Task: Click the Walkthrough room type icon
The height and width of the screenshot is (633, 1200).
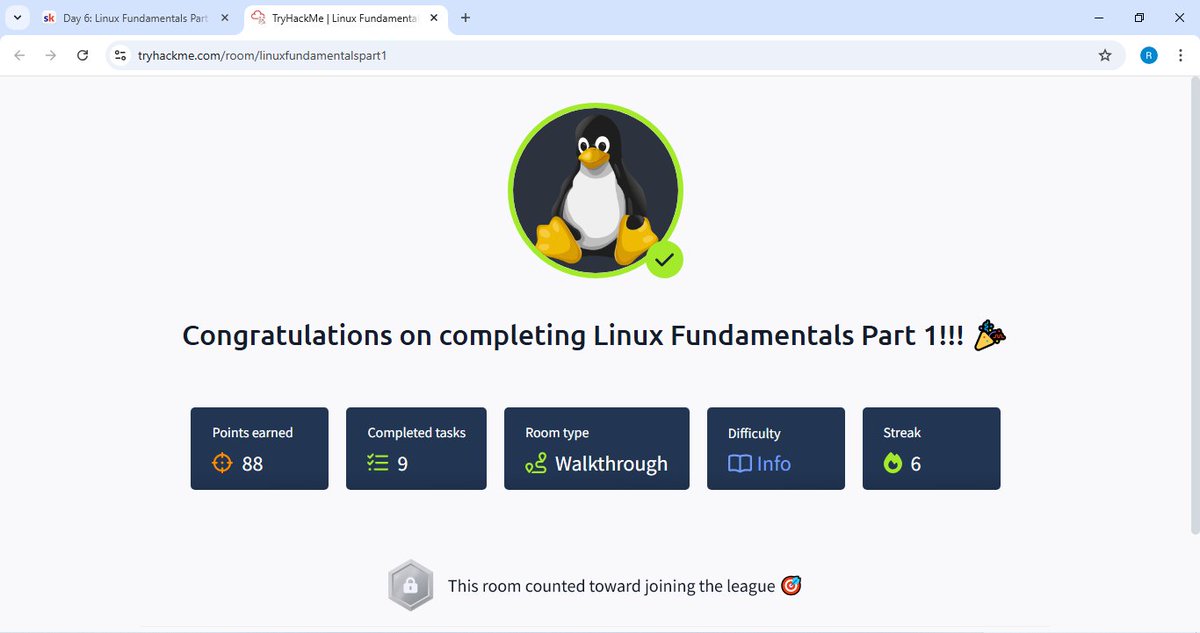Action: [536, 463]
